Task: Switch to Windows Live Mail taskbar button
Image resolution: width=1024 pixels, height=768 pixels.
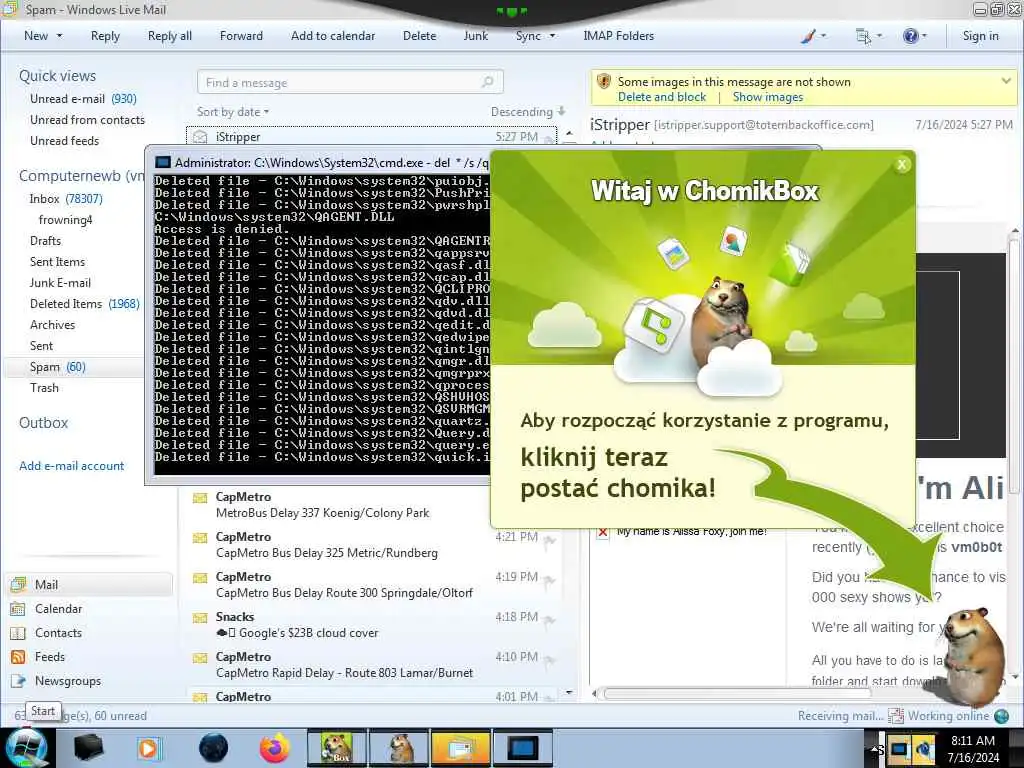Action: [x=460, y=748]
